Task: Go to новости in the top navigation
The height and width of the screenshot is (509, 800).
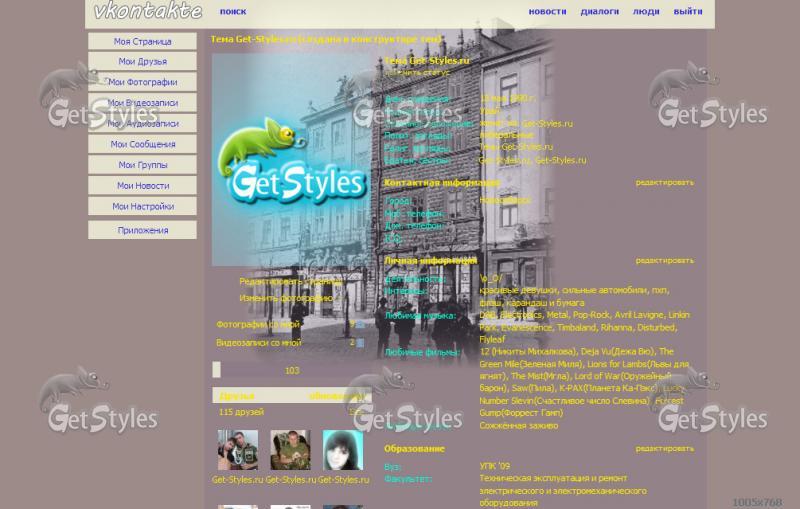Action: (x=547, y=11)
